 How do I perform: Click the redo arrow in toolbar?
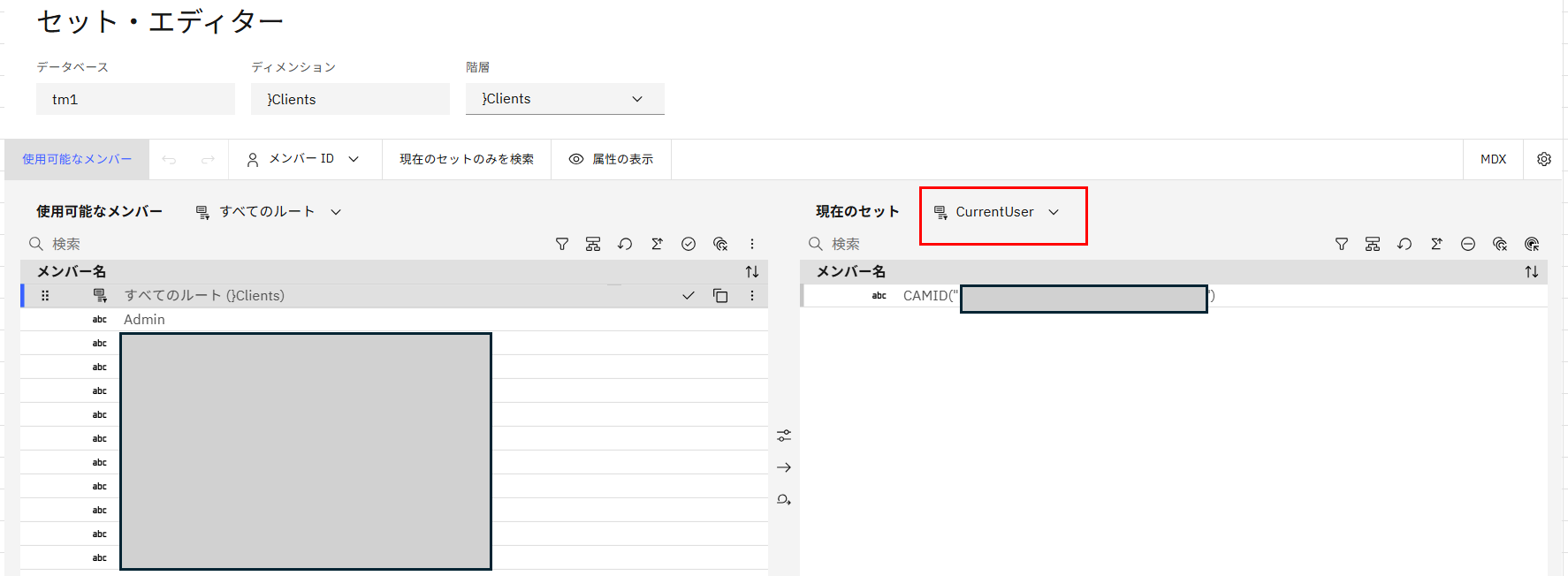click(x=208, y=159)
